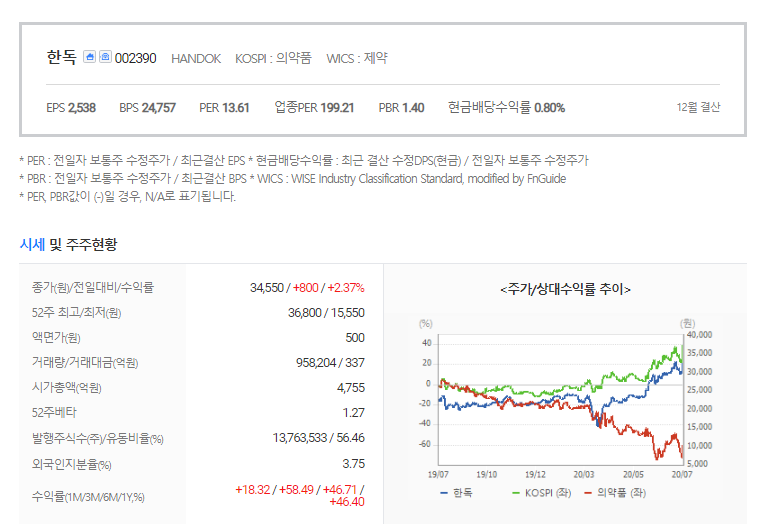Click the 외국인지분율(%) row label
Viewport: 765px width, 524px height.
(72, 464)
